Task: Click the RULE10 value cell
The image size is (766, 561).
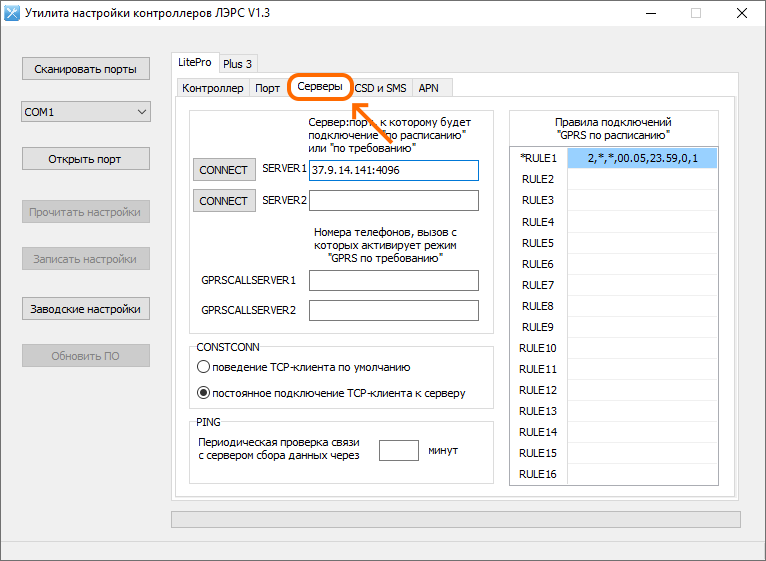Action: pos(642,347)
